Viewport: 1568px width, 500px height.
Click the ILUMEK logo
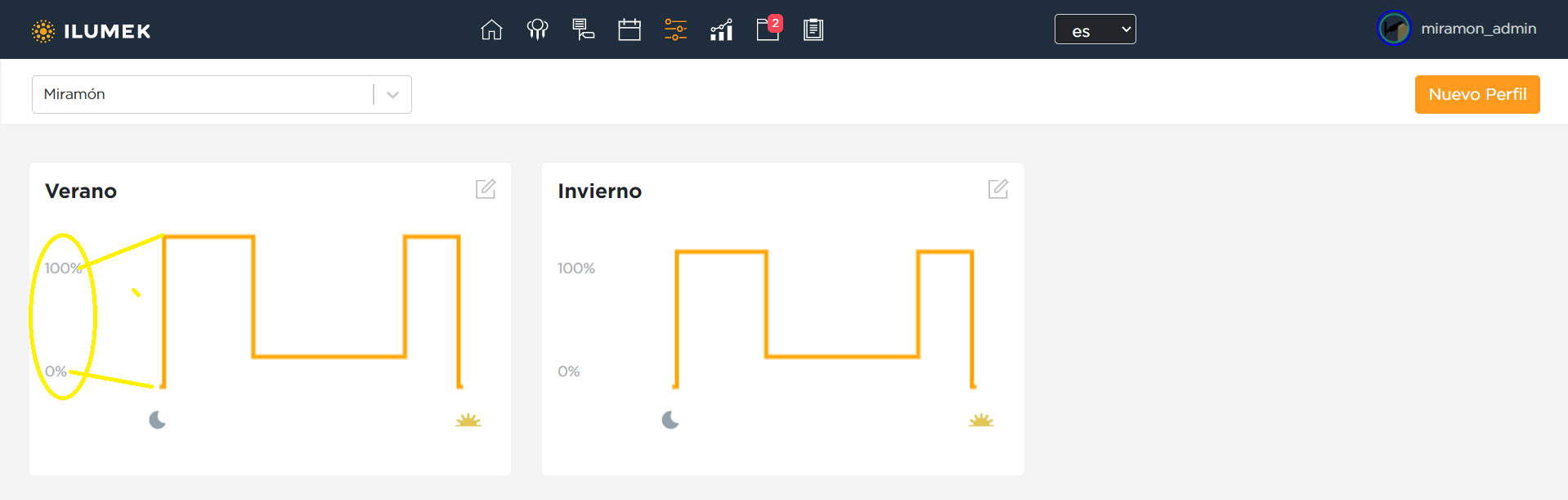(x=92, y=31)
